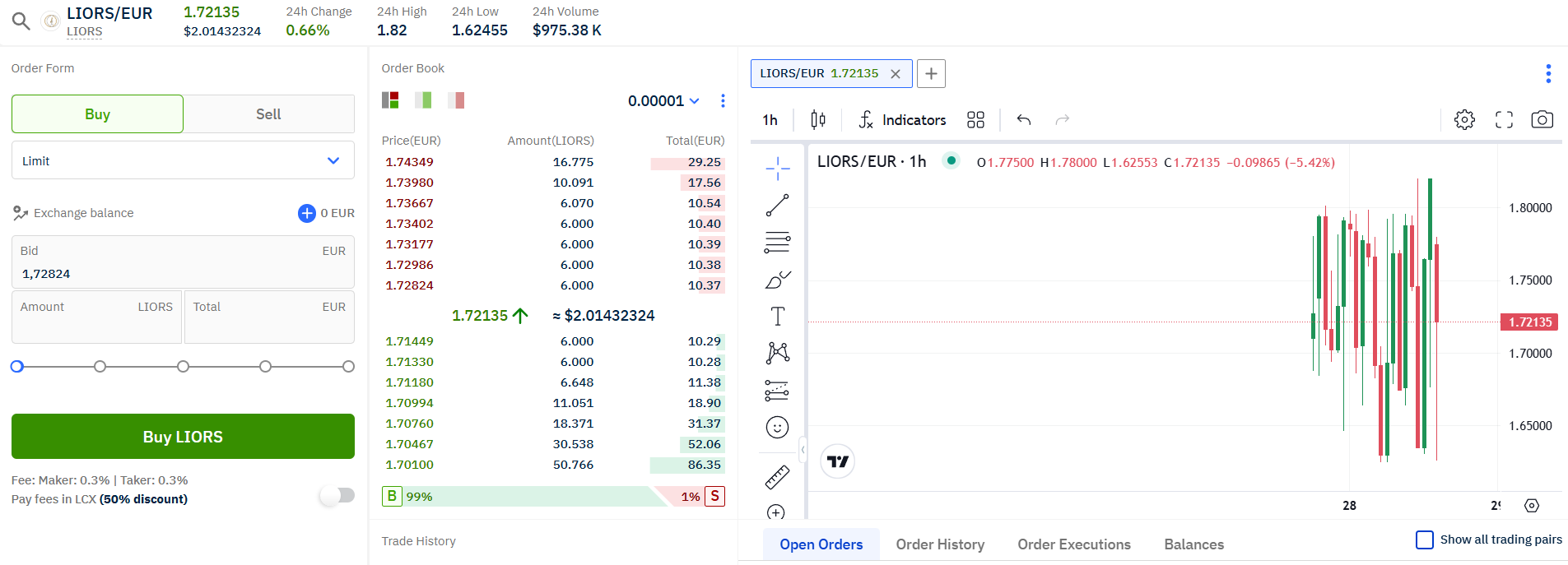Show asks-only order book view
The width and height of the screenshot is (1568, 565).
click(x=456, y=100)
